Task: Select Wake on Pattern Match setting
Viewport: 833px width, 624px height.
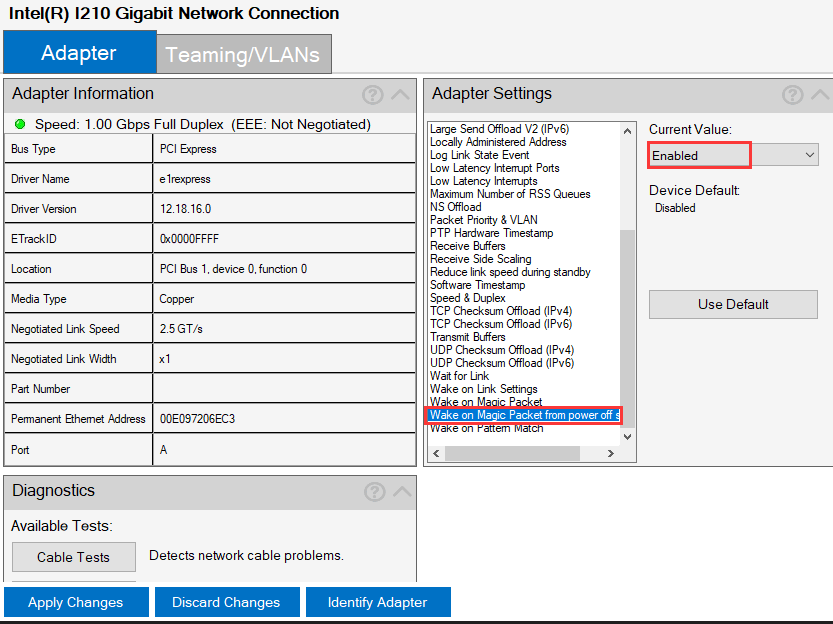Action: (x=487, y=428)
